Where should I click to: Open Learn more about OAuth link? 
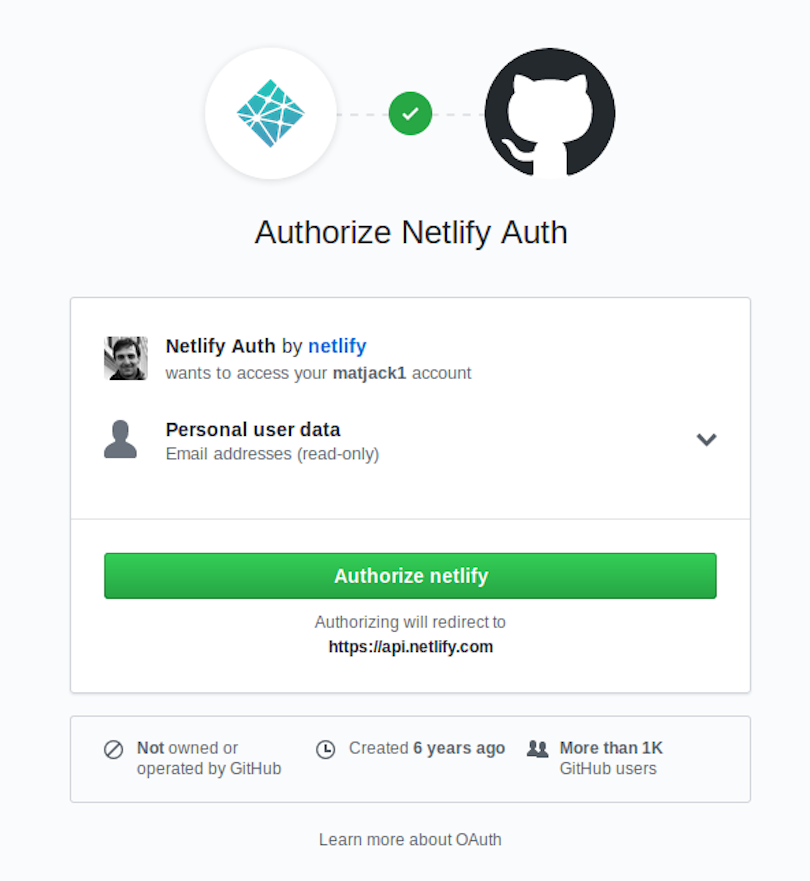[x=410, y=839]
